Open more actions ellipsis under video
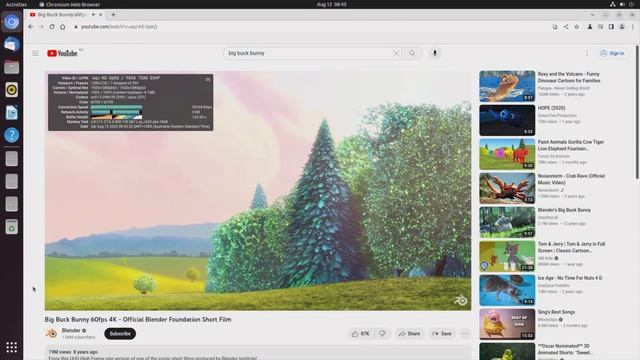Screen dimensions: 640x360 pos(465,333)
